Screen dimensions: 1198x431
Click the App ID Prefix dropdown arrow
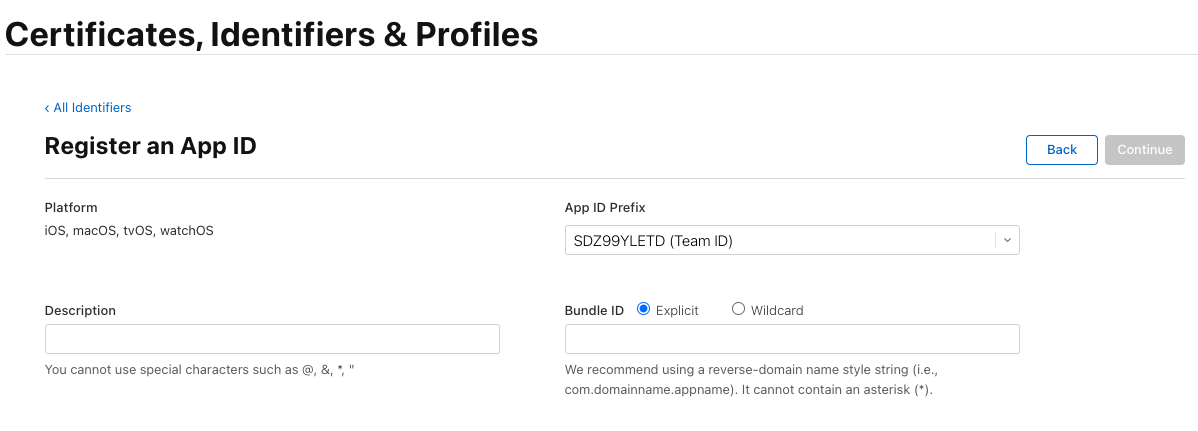(1007, 240)
